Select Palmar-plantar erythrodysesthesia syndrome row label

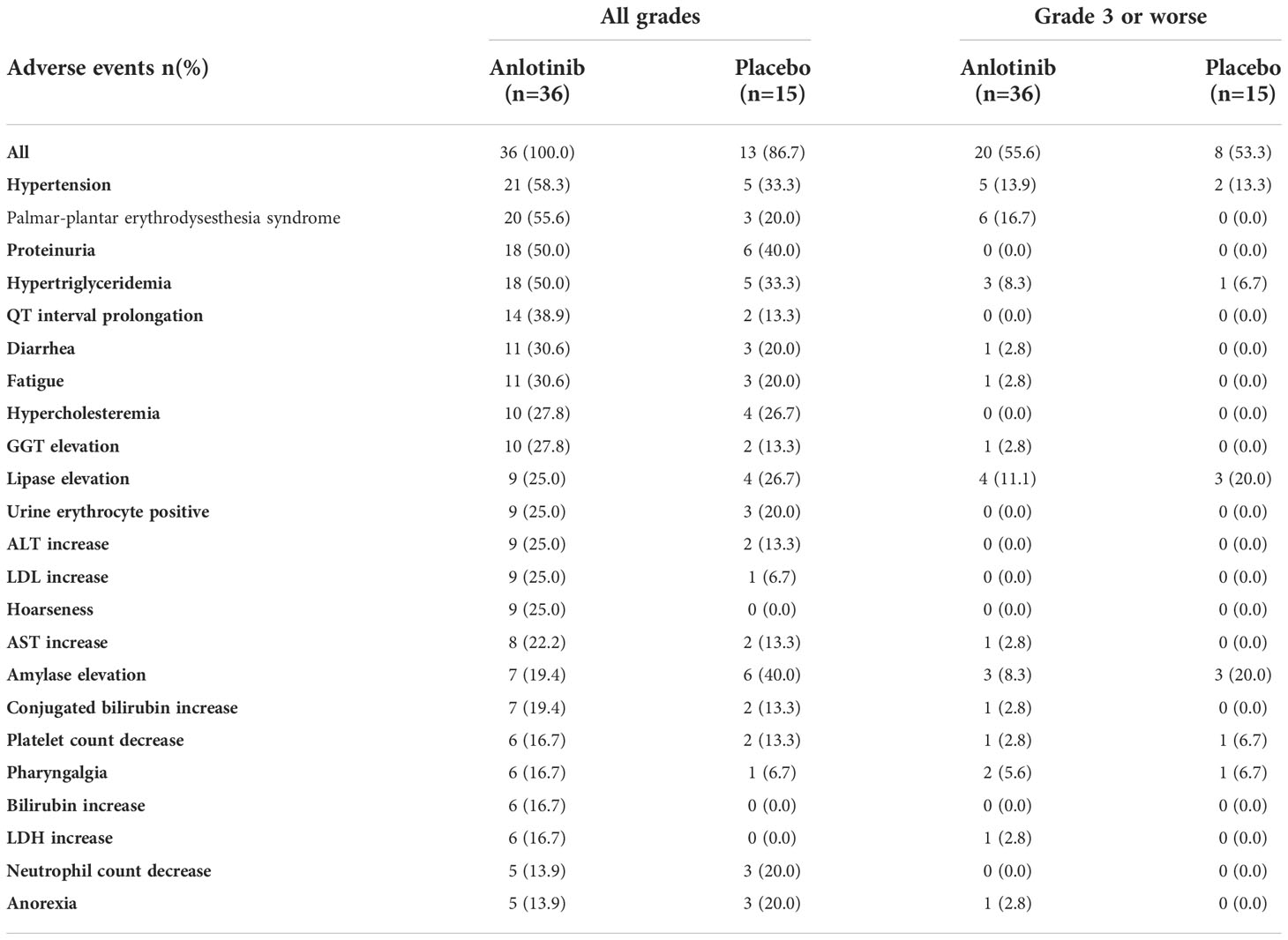click(173, 218)
